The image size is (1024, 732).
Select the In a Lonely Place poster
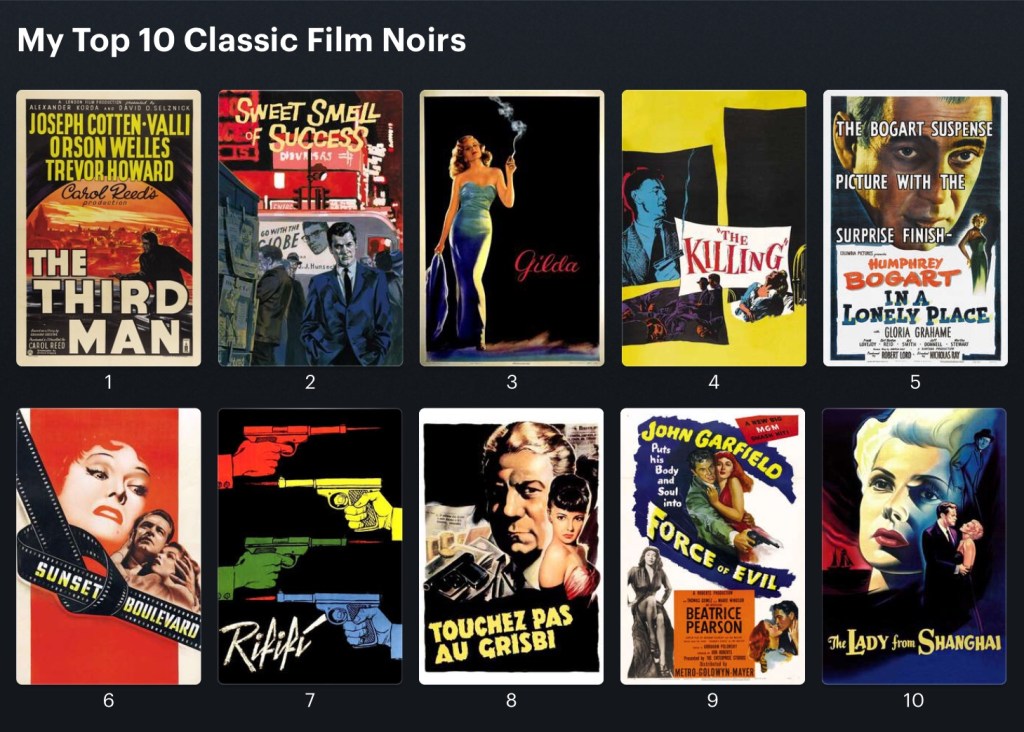(916, 228)
